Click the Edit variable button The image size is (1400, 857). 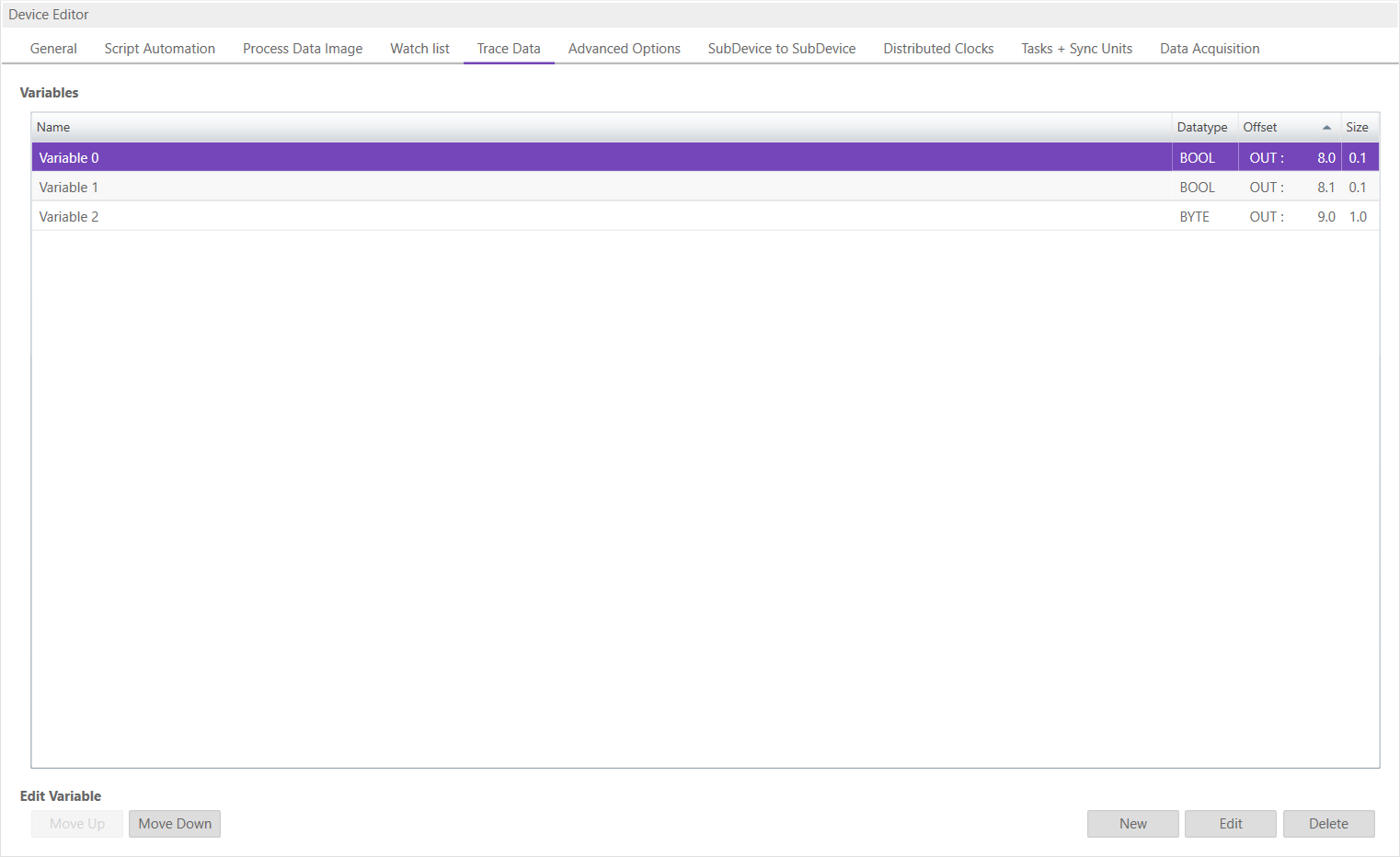(x=1230, y=824)
